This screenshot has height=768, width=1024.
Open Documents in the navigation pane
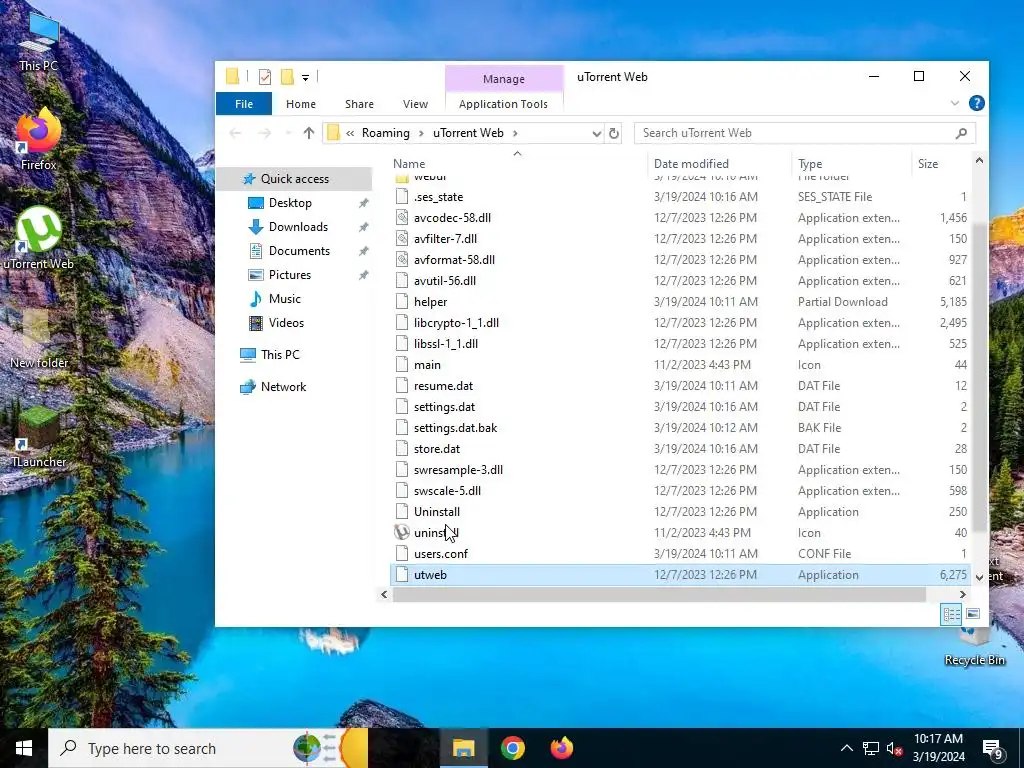pyautogui.click(x=299, y=251)
